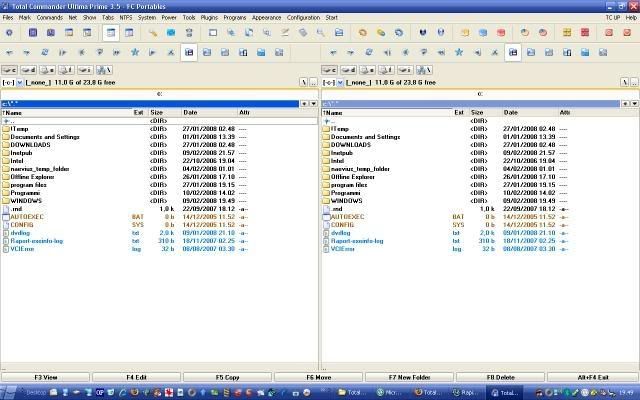This screenshot has height=400, width=640.
Task: Click the back arrow in the right panel toolbar
Action: pyautogui.click(x=333, y=52)
